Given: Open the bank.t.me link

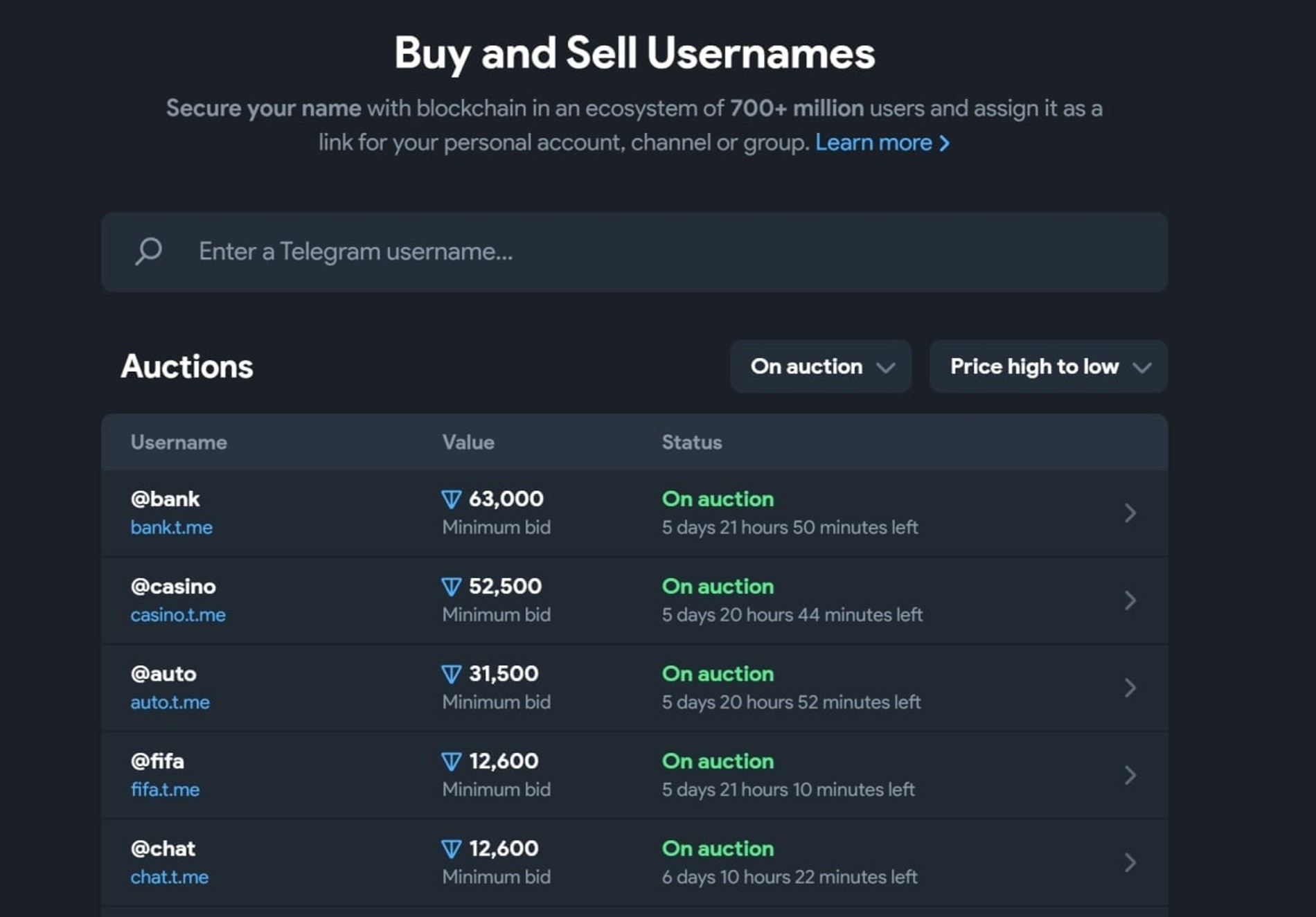Looking at the screenshot, I should [171, 528].
